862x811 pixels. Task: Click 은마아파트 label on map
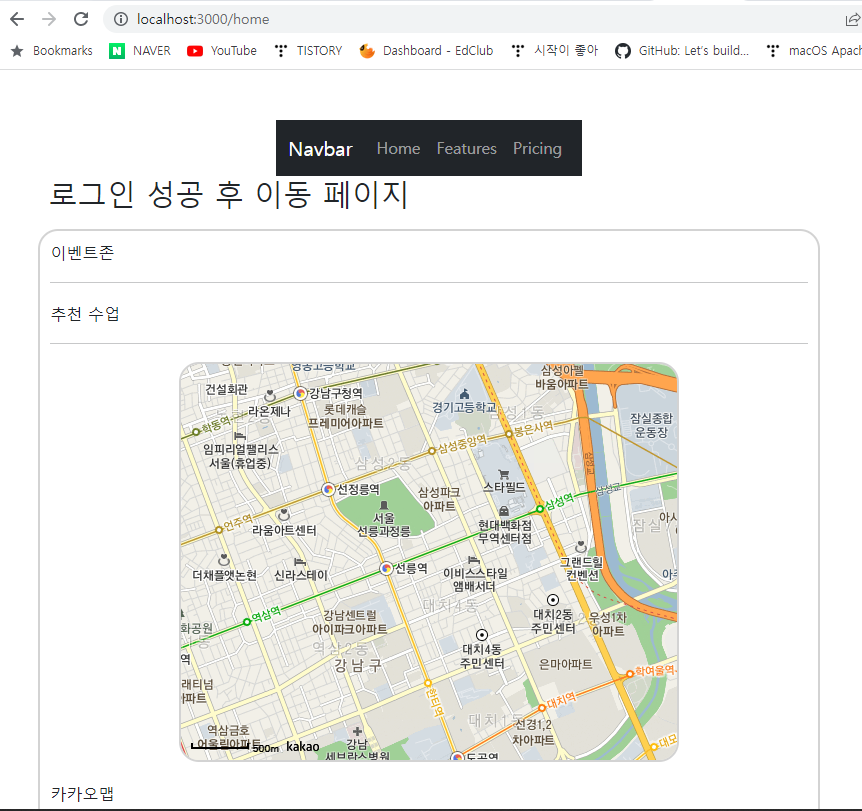tap(566, 664)
